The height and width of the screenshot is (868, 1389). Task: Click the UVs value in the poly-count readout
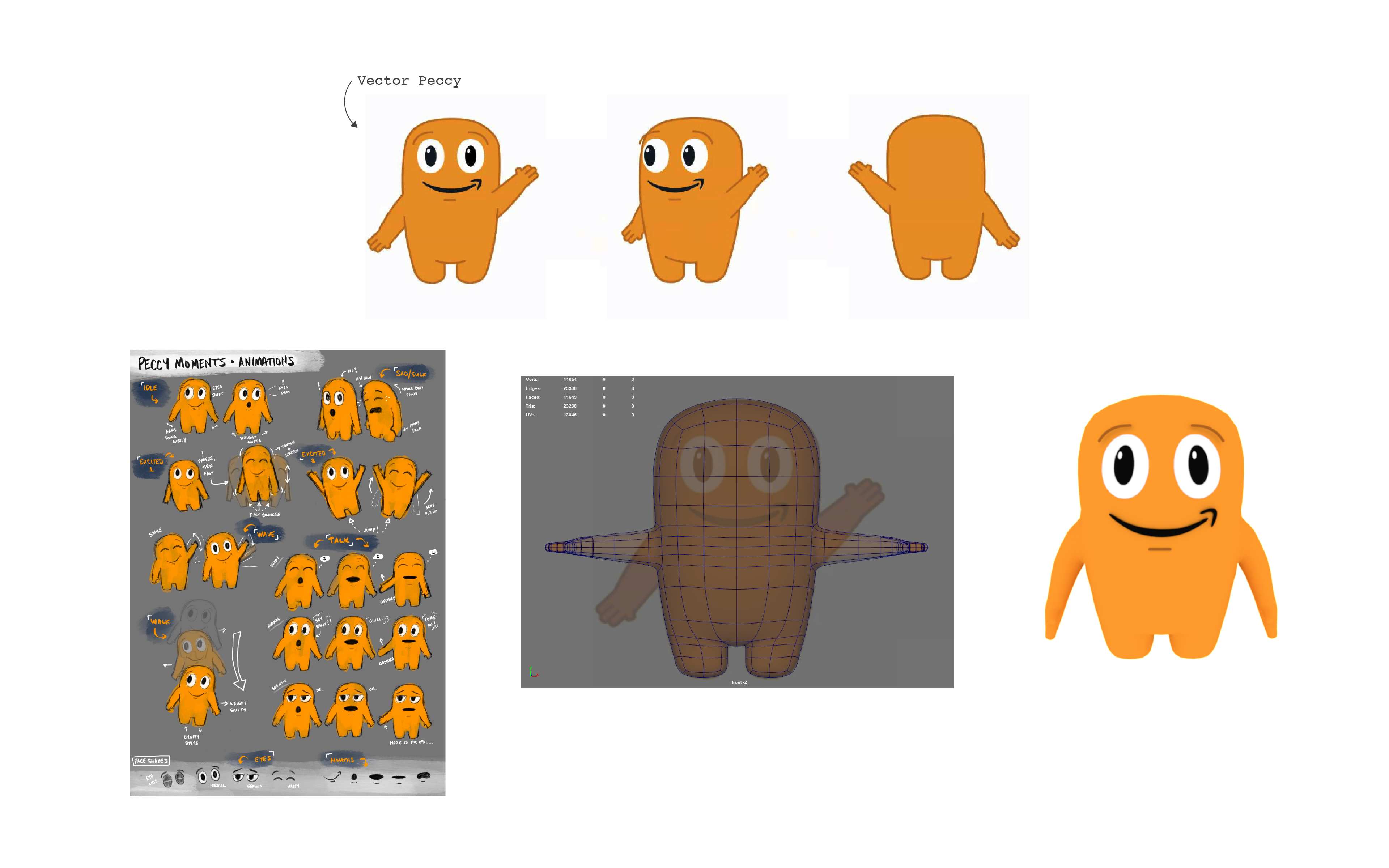pyautogui.click(x=570, y=415)
